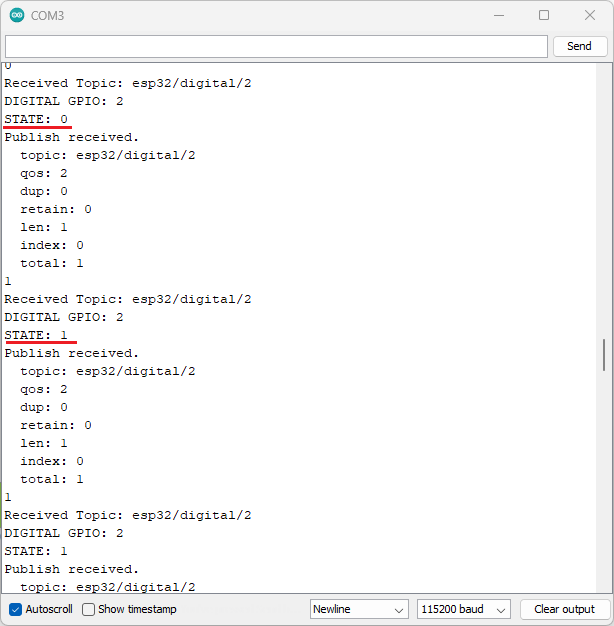Click the Arduino logo in the title bar

coord(17,16)
